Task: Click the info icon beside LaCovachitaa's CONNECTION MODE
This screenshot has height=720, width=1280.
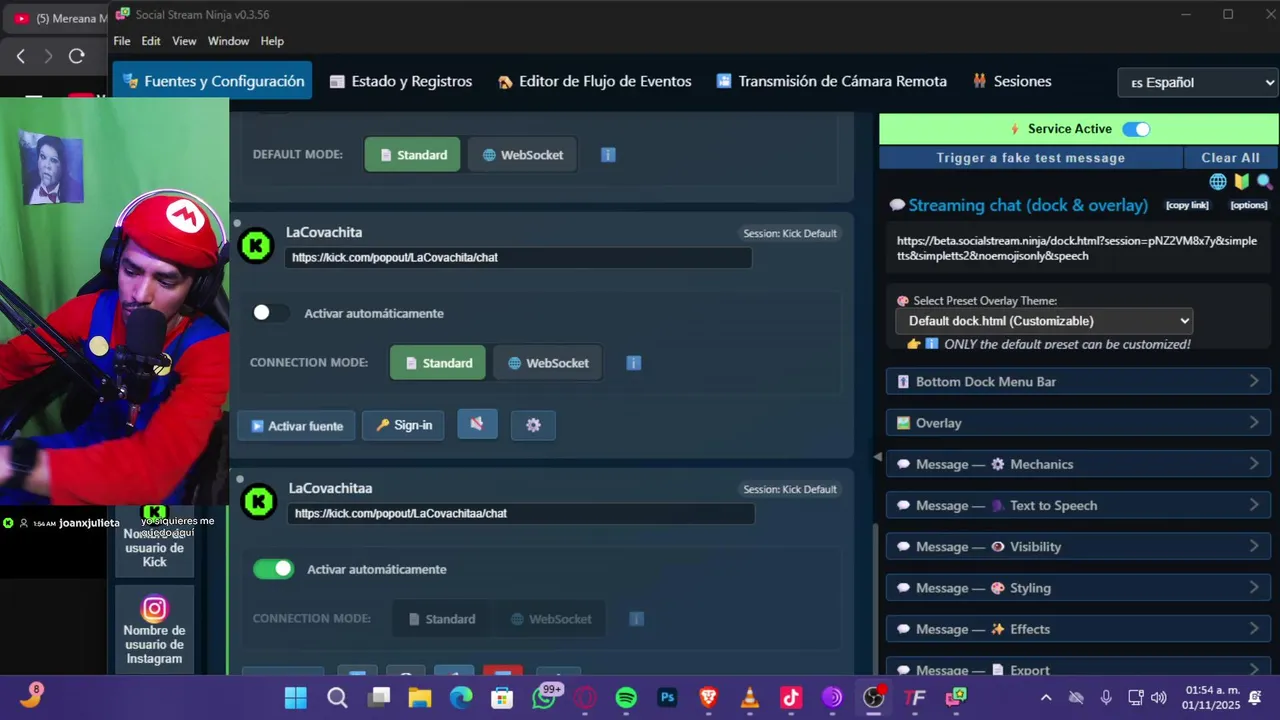Action: click(x=636, y=619)
